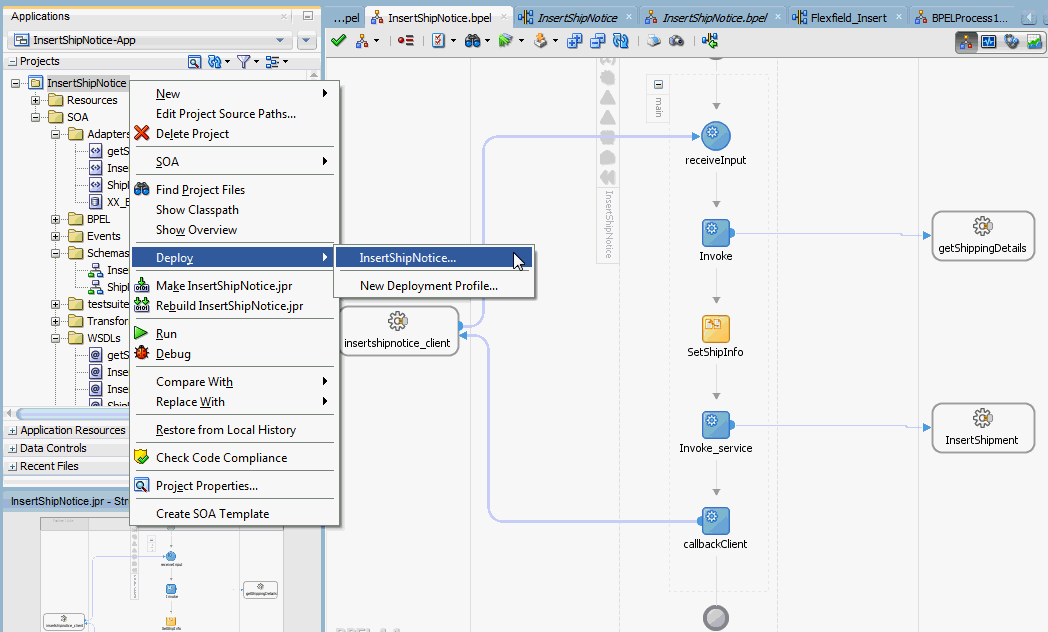
Task: Toggle the chart view button at toolbar right
Action: click(1034, 41)
